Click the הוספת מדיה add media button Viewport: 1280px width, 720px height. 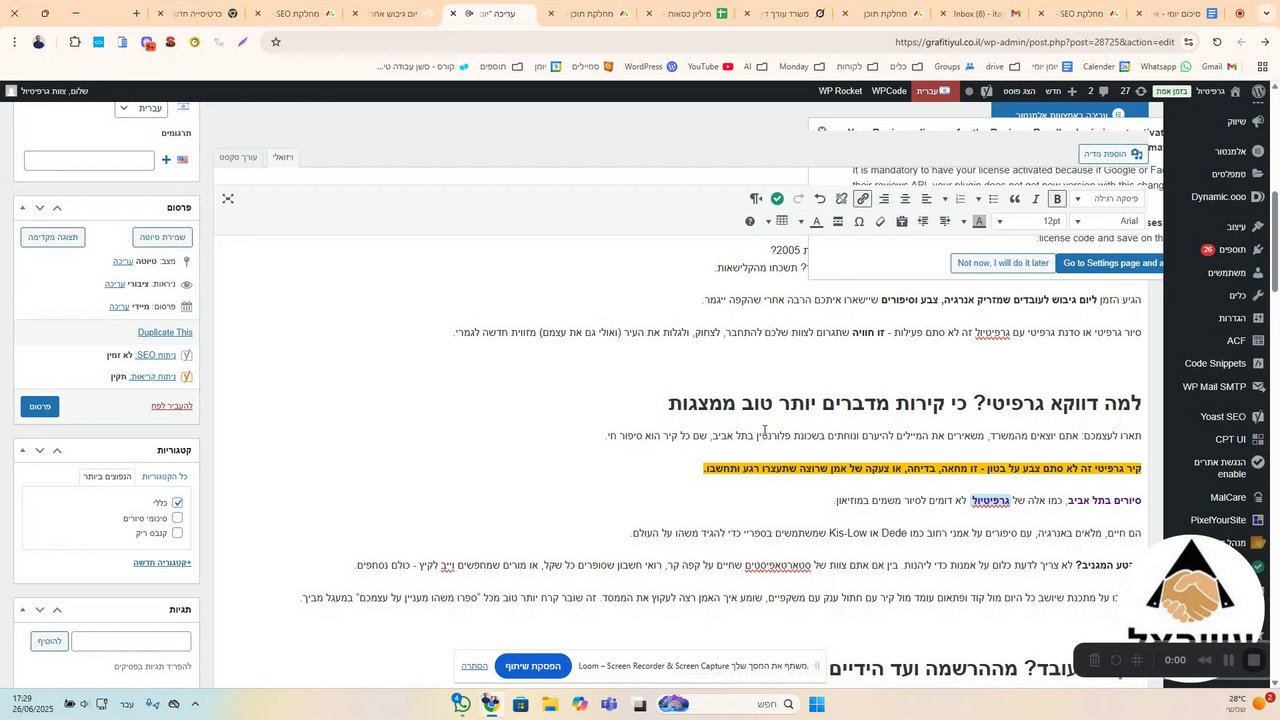coord(1113,154)
